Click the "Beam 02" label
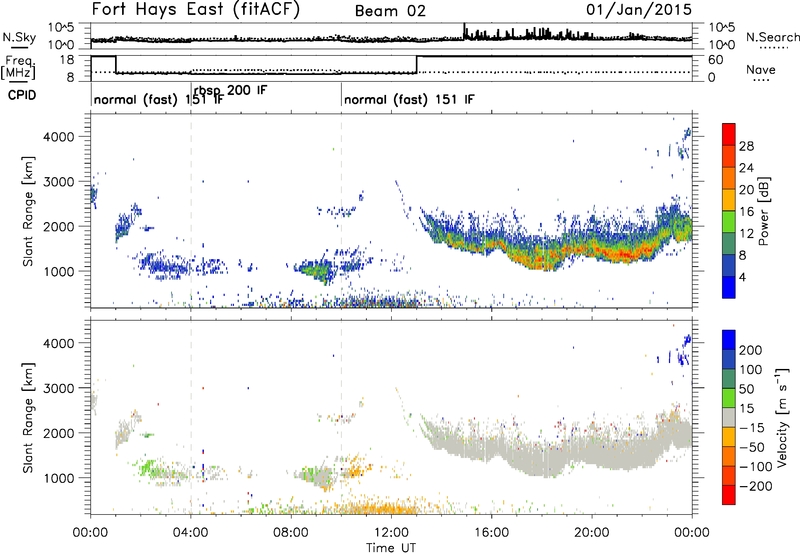800x554 pixels. click(x=390, y=11)
